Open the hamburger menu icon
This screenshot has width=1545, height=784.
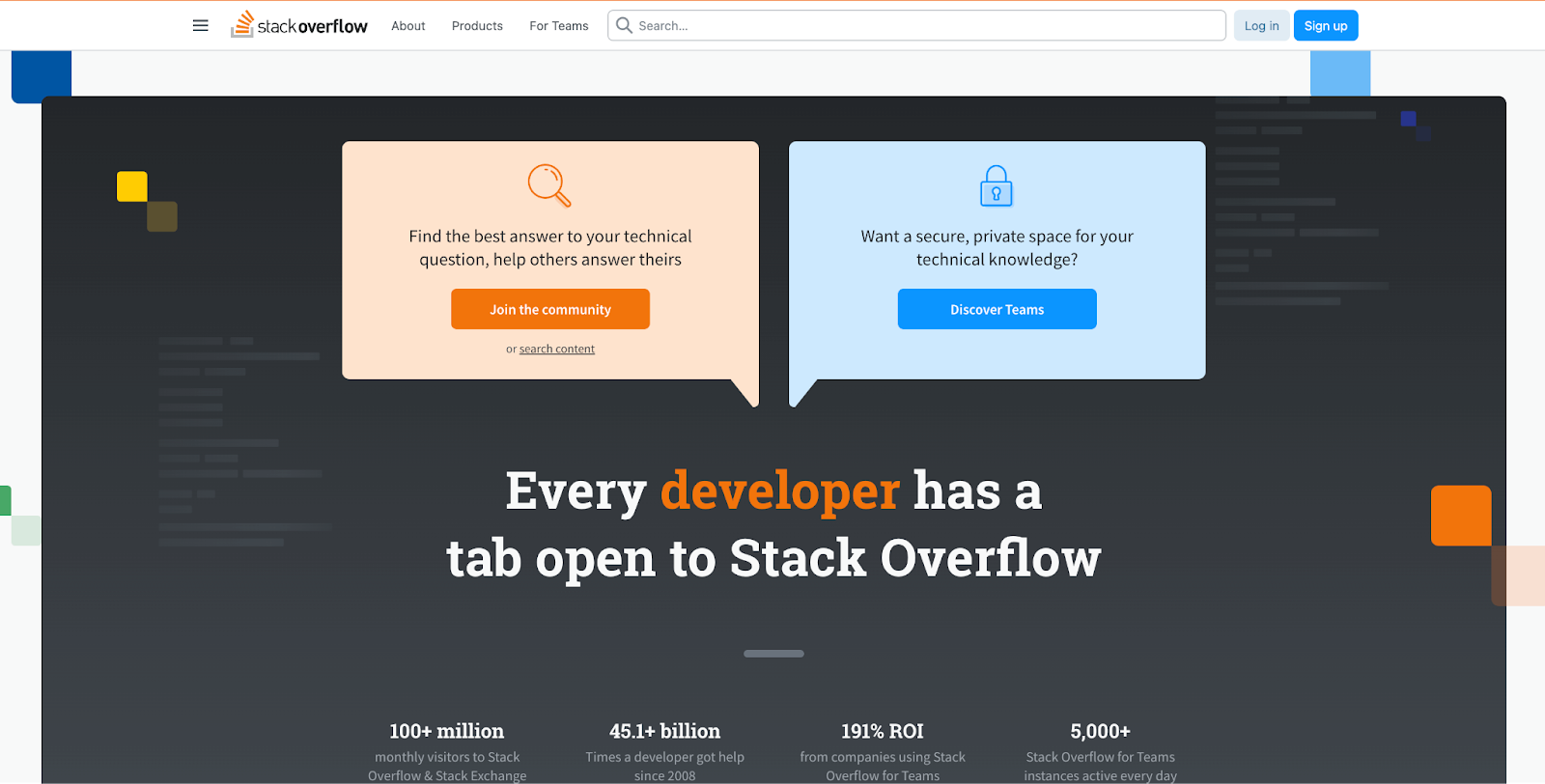coord(201,26)
